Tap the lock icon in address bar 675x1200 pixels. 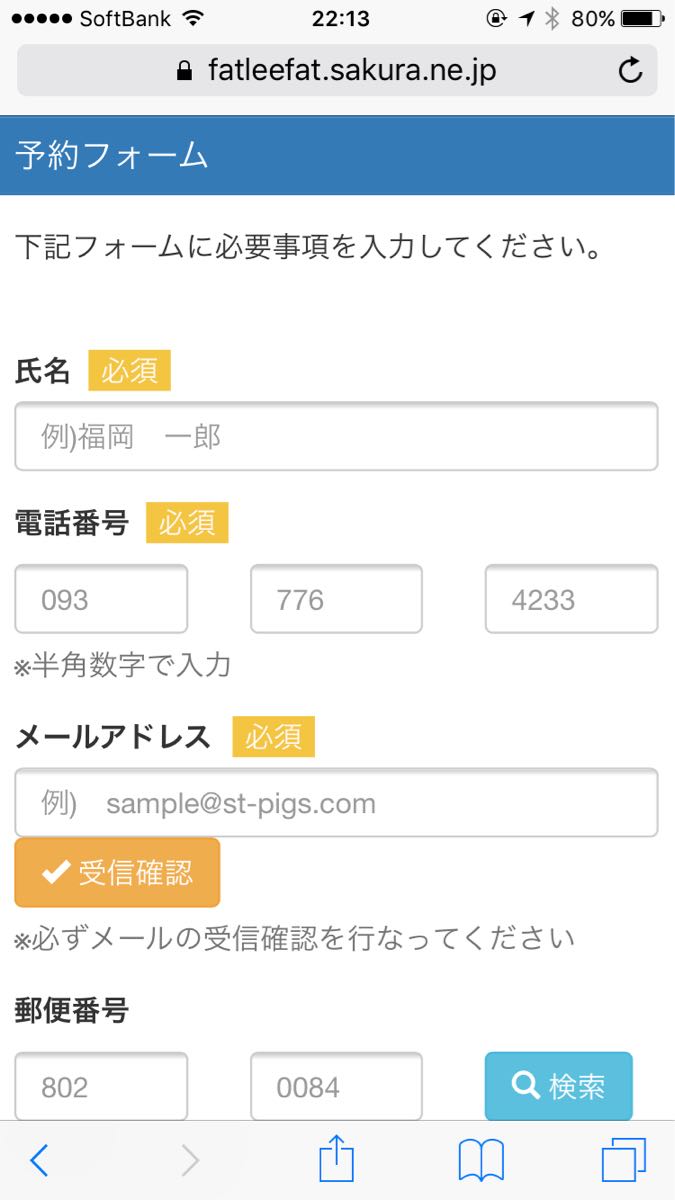pyautogui.click(x=183, y=71)
